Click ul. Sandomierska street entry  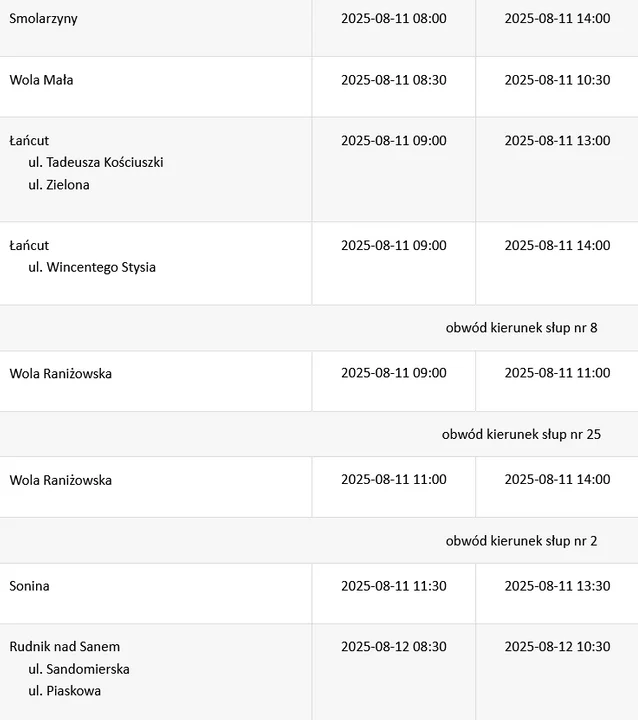point(79,669)
